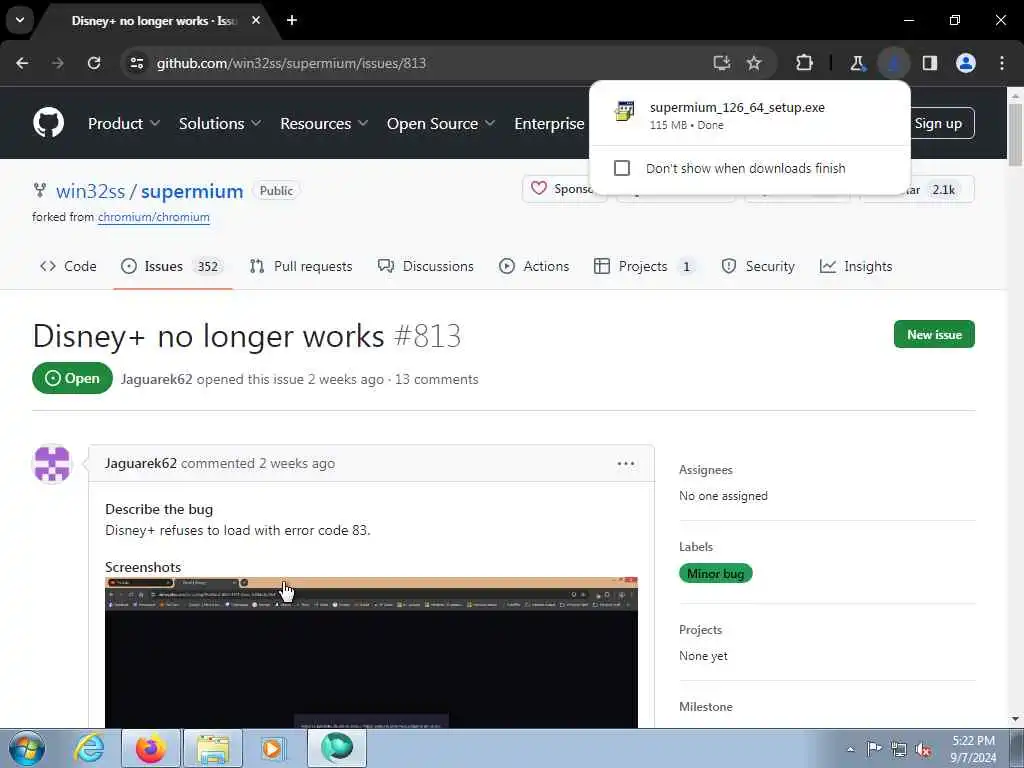Open Jaguarek62 author link in comment

[x=141, y=464]
